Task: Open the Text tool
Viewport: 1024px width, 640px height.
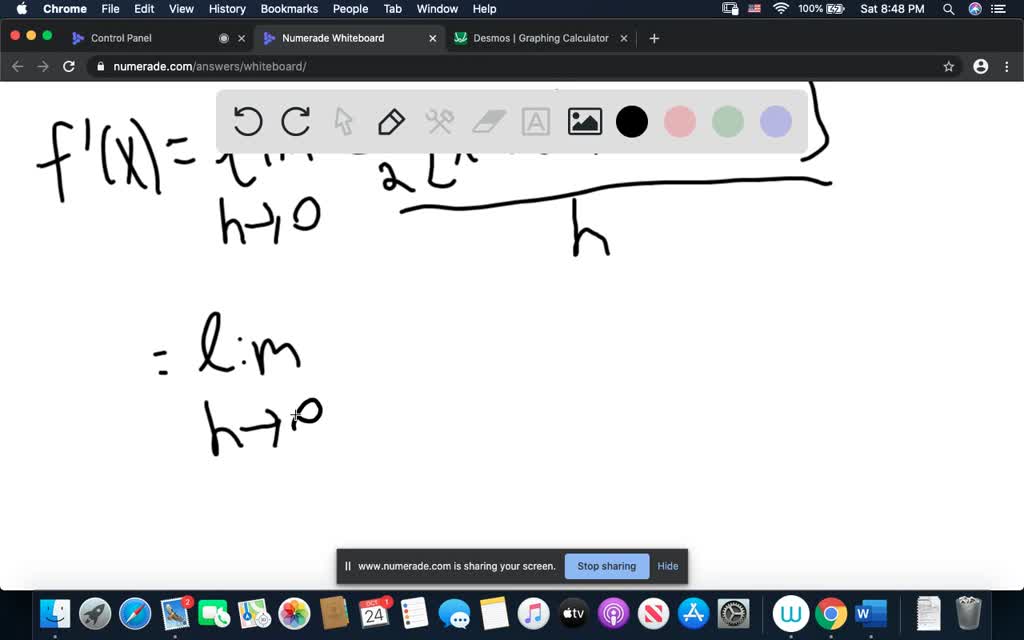Action: [x=535, y=121]
